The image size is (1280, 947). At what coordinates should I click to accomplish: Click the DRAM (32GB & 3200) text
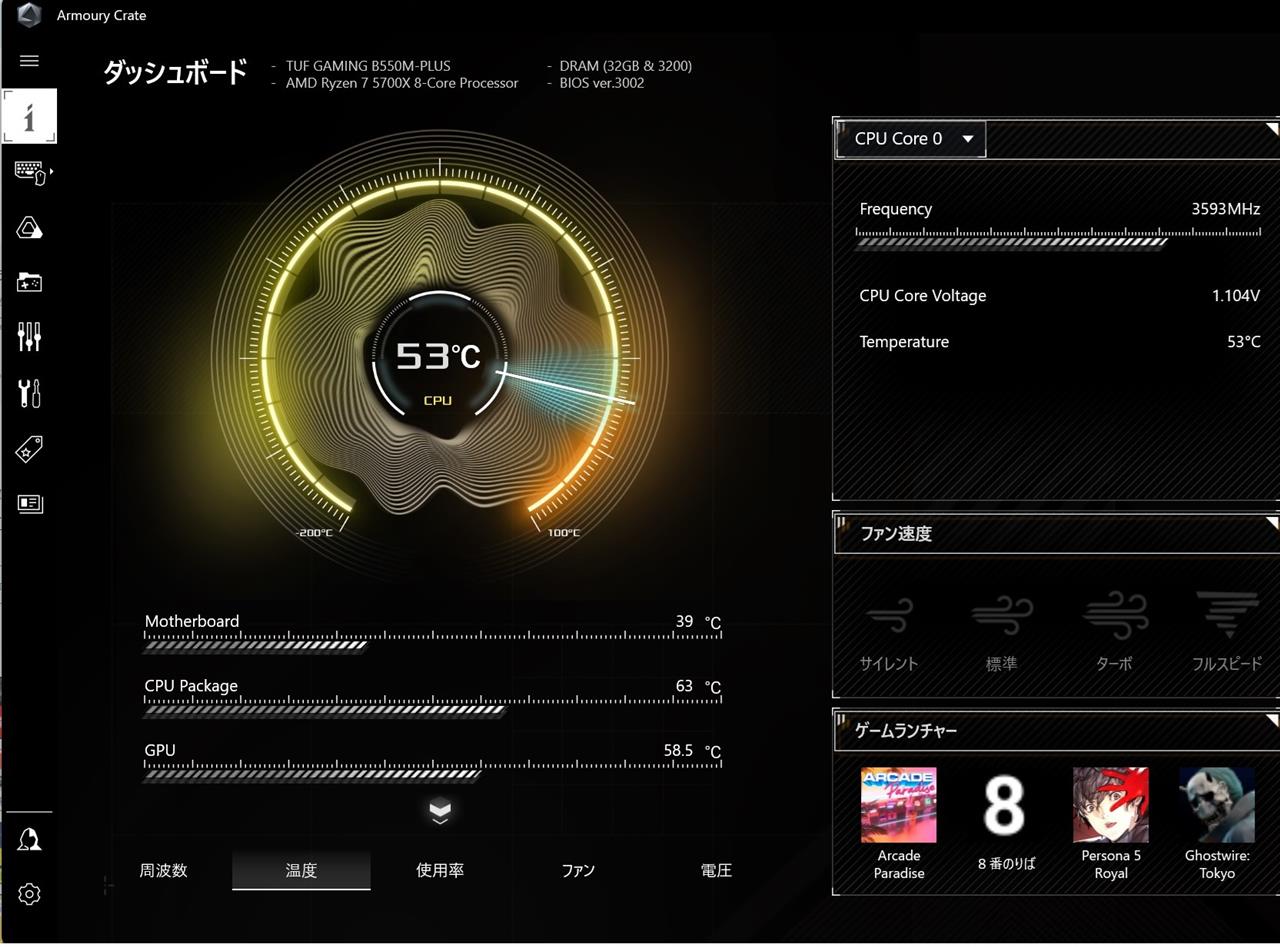(626, 66)
